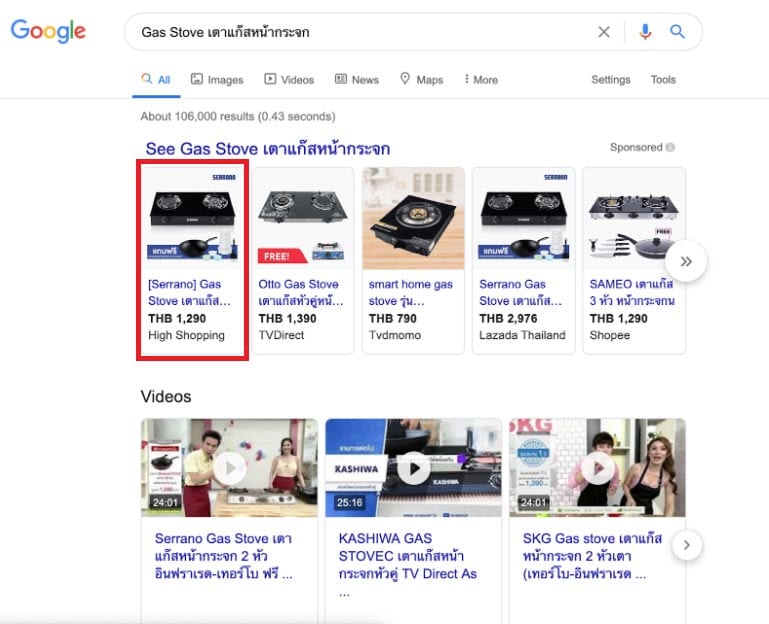
Task: Click the High Shopping seller name
Action: point(186,335)
